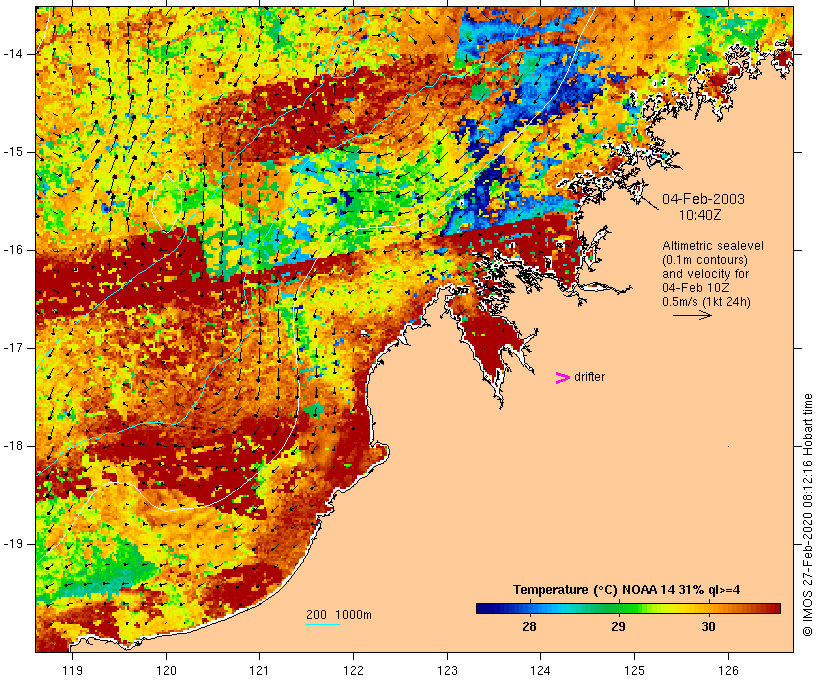Click the 'and velocity for' annotation line

pos(705,274)
